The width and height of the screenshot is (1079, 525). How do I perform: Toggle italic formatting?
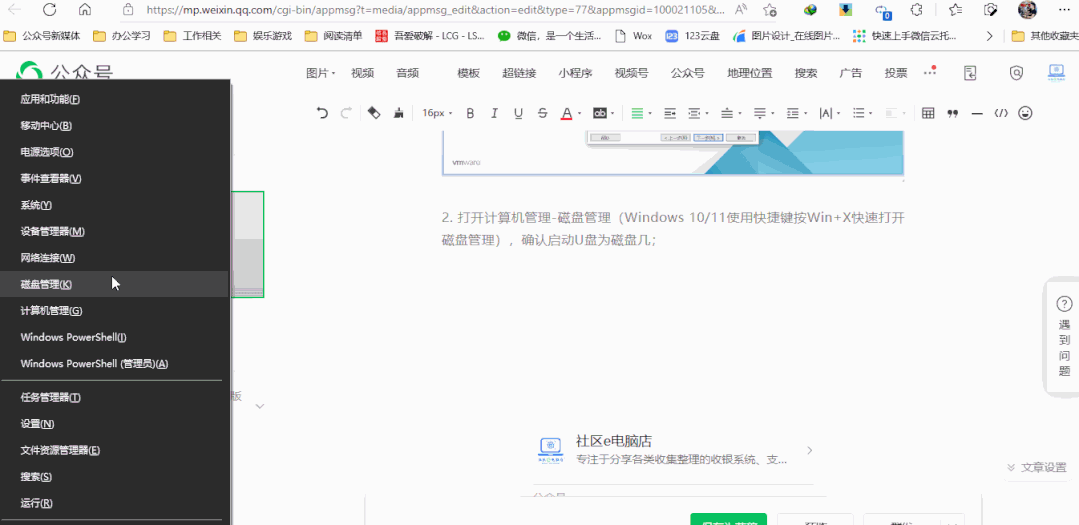pos(494,114)
